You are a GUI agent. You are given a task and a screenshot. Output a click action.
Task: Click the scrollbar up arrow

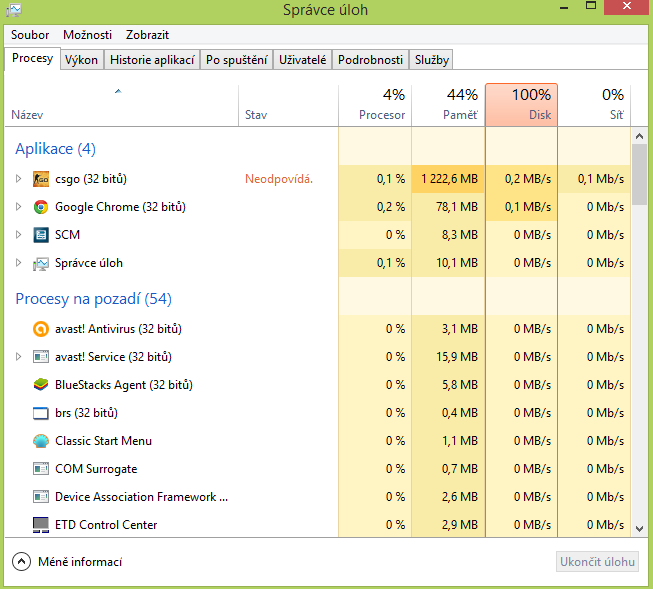(639, 136)
